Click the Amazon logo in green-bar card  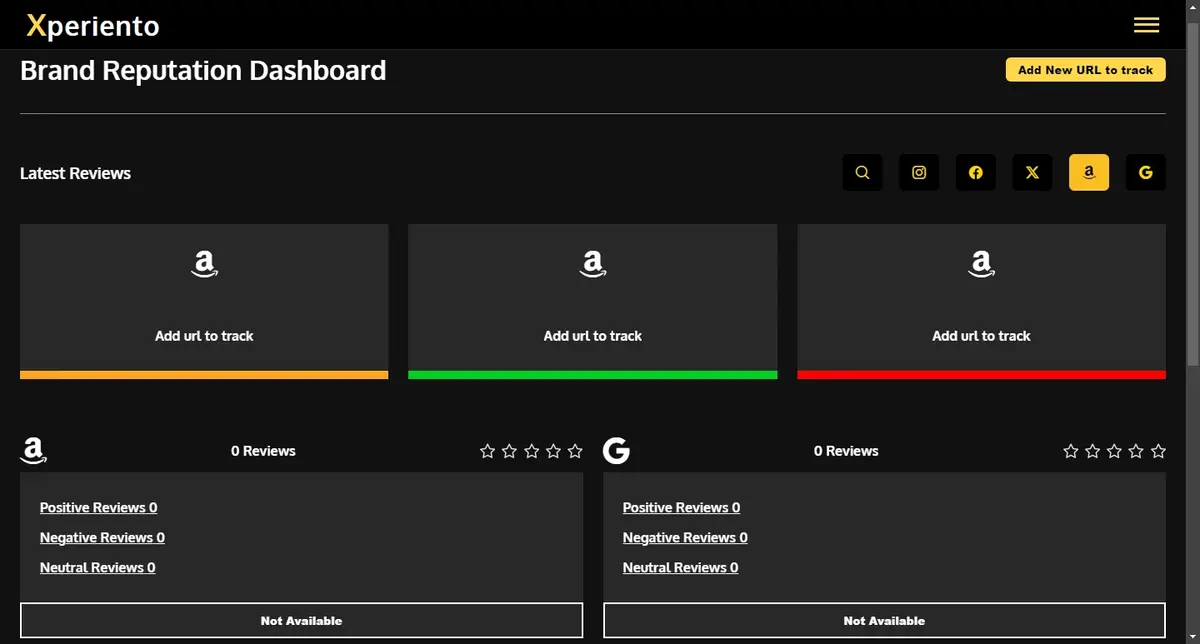point(593,264)
